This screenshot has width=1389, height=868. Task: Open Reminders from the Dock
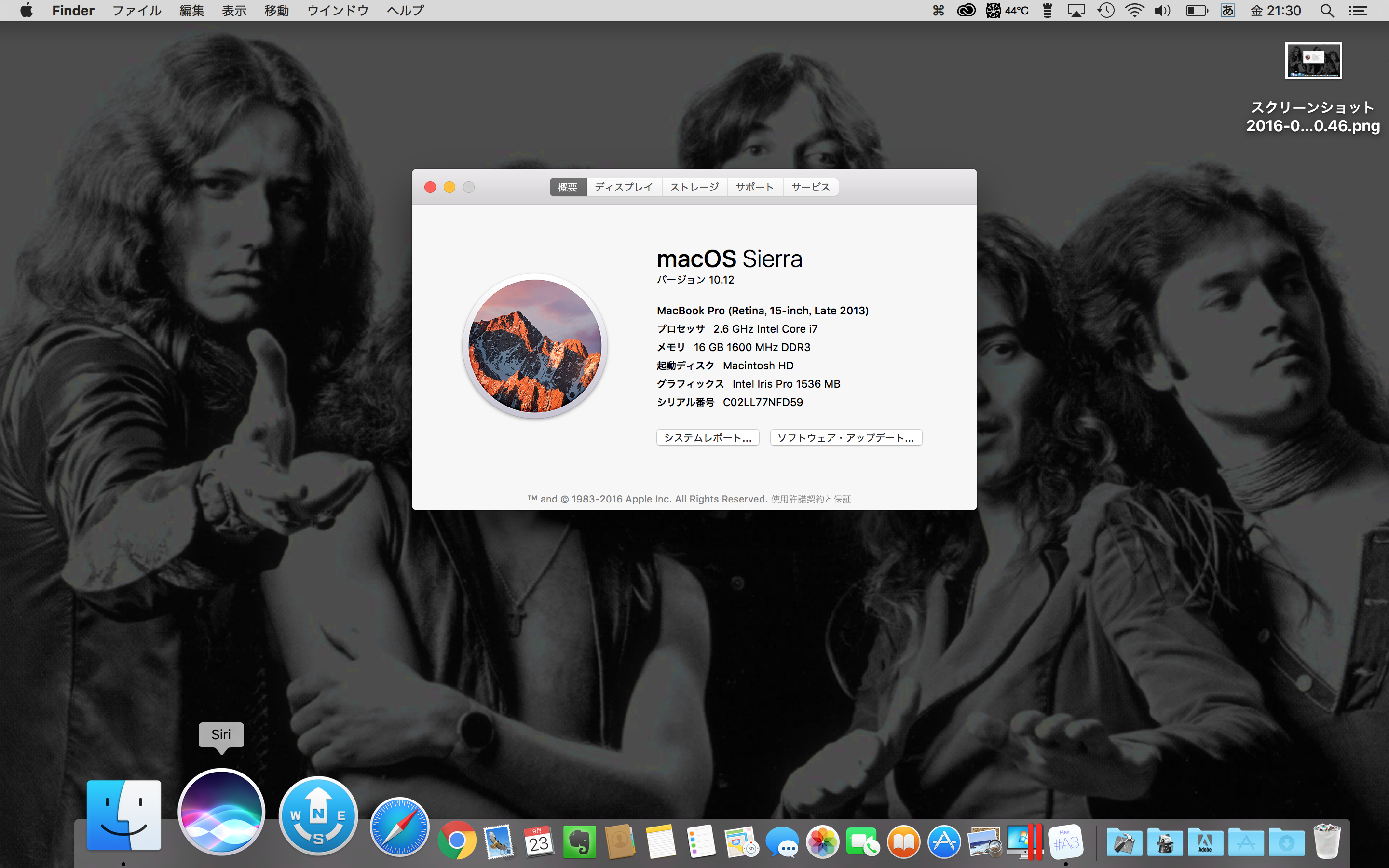coord(701,841)
